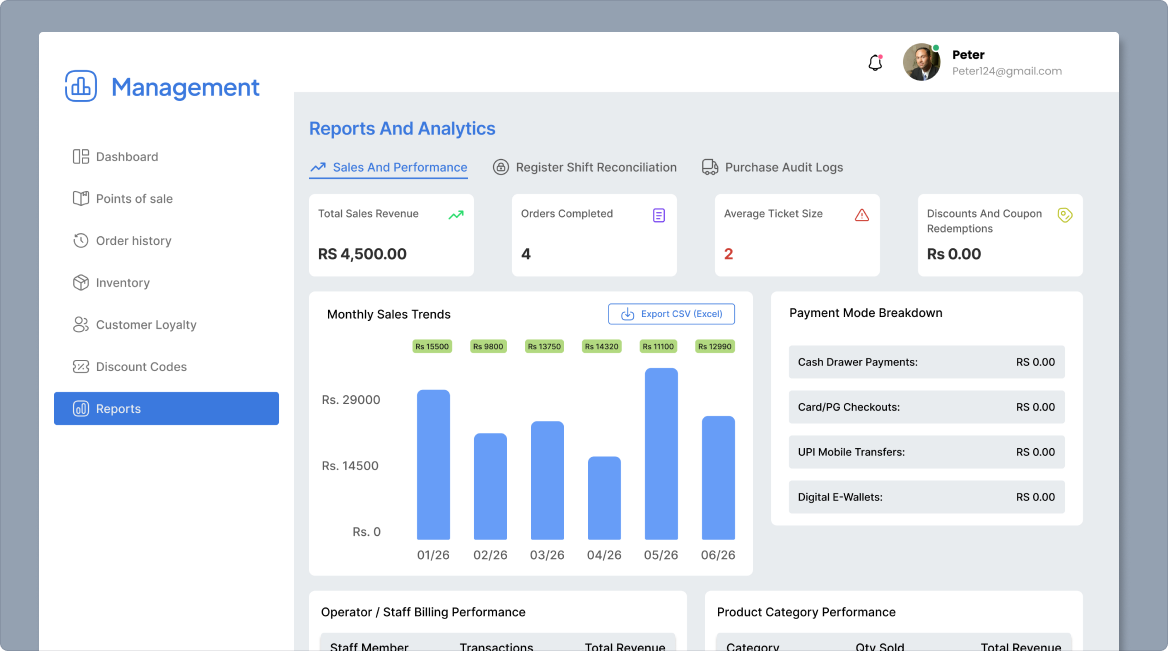Select the Sales And Performance tab
This screenshot has height=651, width=1168.
coord(389,168)
